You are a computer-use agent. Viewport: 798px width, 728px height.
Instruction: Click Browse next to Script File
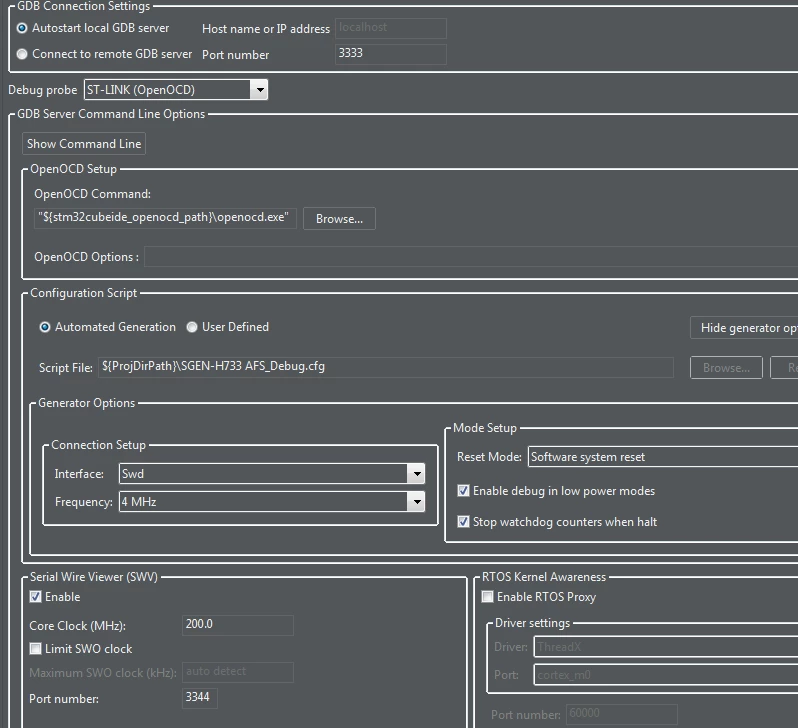point(726,368)
